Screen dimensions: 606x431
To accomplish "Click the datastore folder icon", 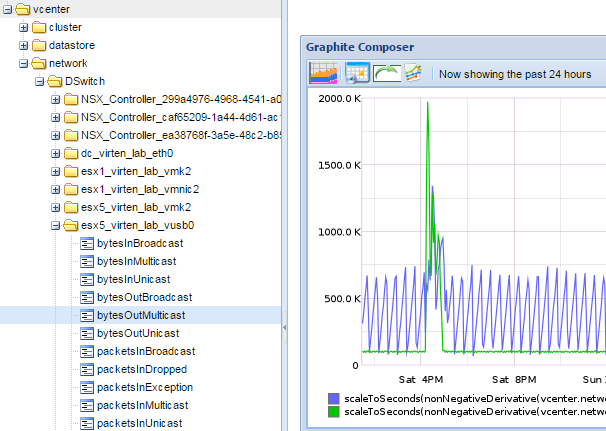I will (x=39, y=45).
